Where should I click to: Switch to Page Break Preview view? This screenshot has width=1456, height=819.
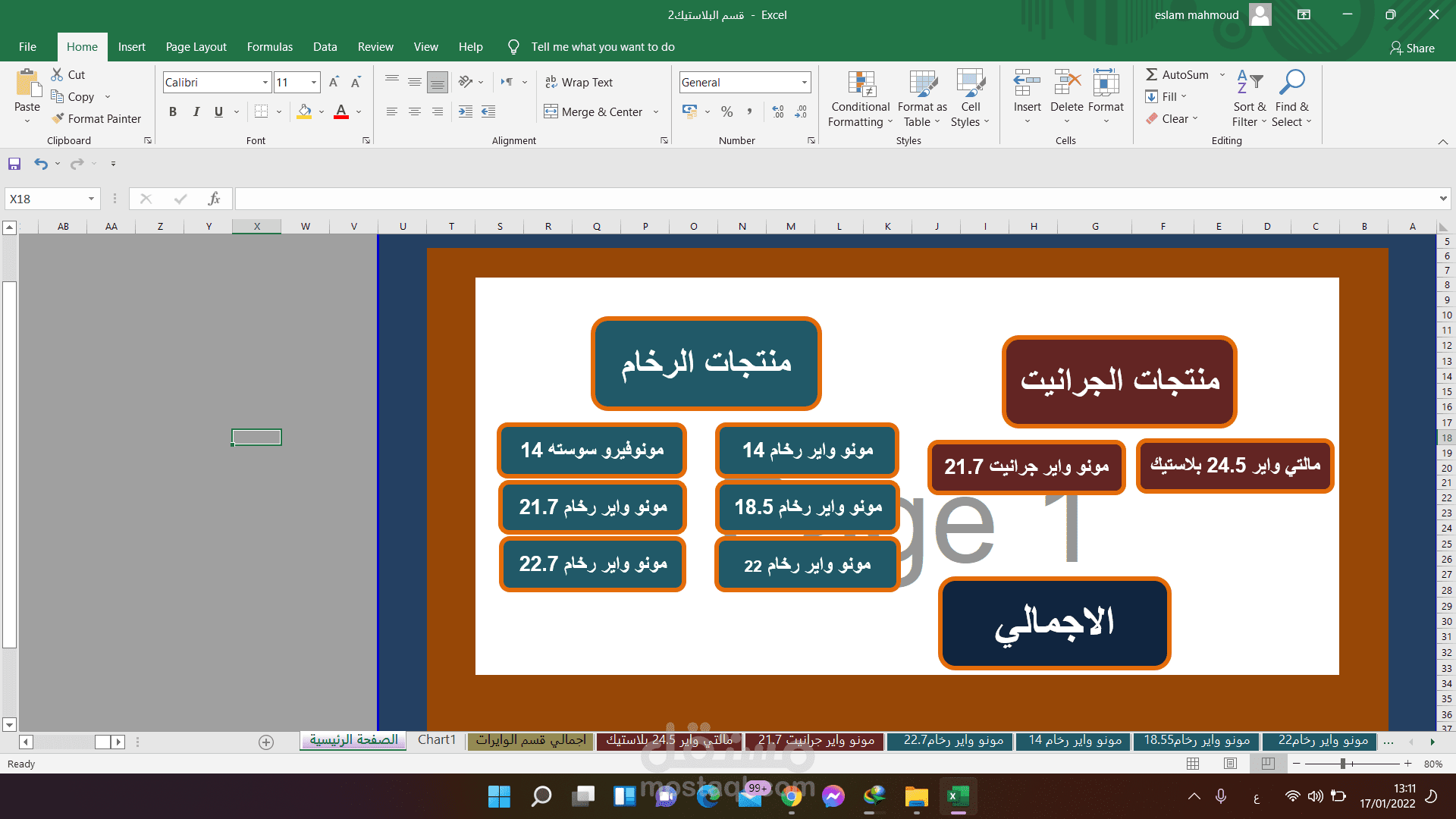pos(1268,764)
